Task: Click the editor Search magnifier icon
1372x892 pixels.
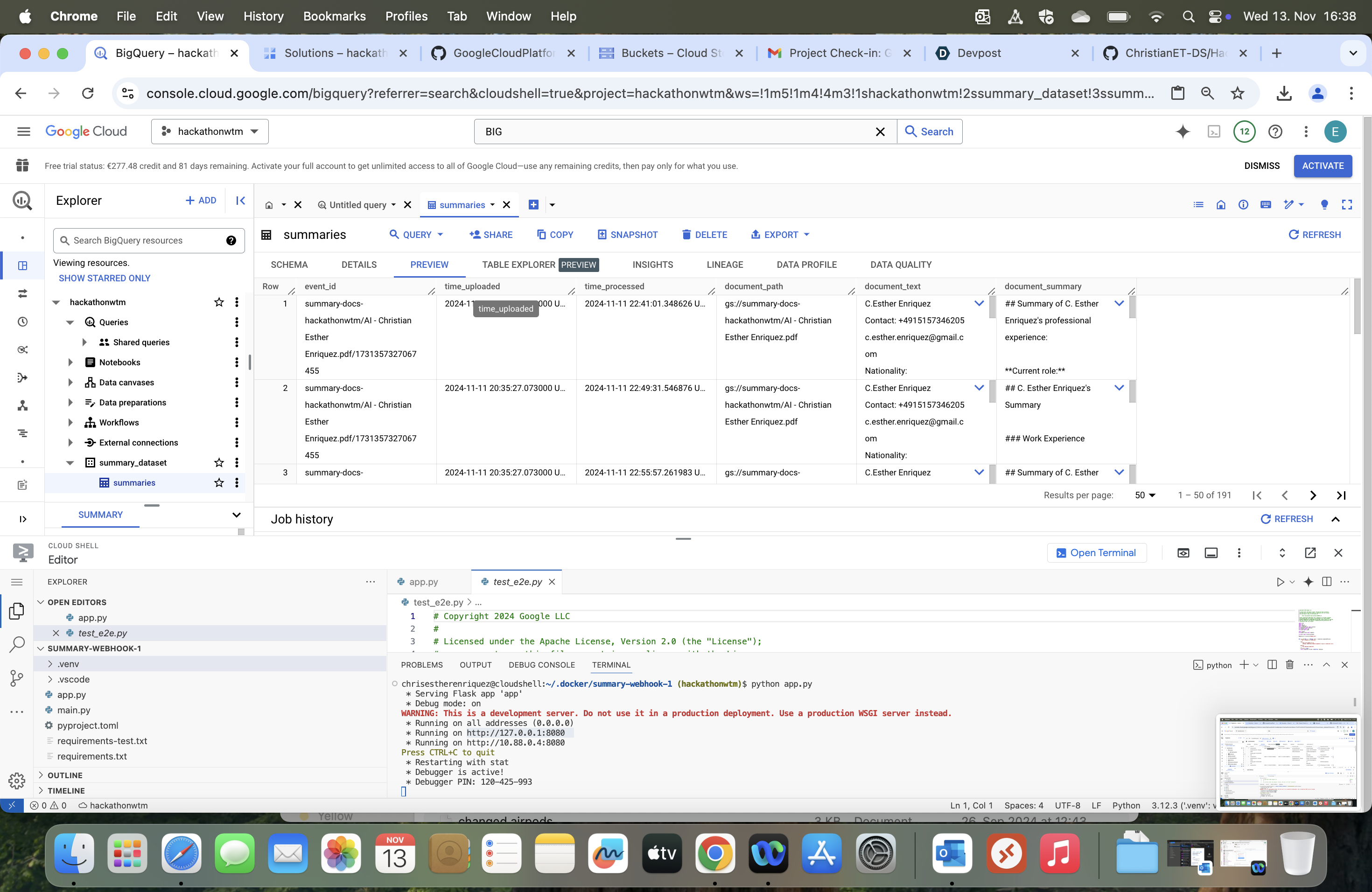Action: (17, 644)
